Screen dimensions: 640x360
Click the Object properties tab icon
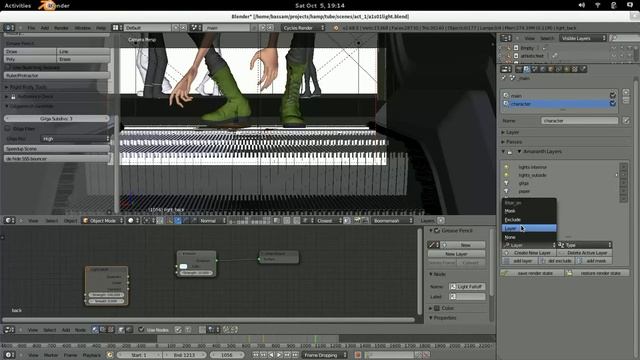551,69
